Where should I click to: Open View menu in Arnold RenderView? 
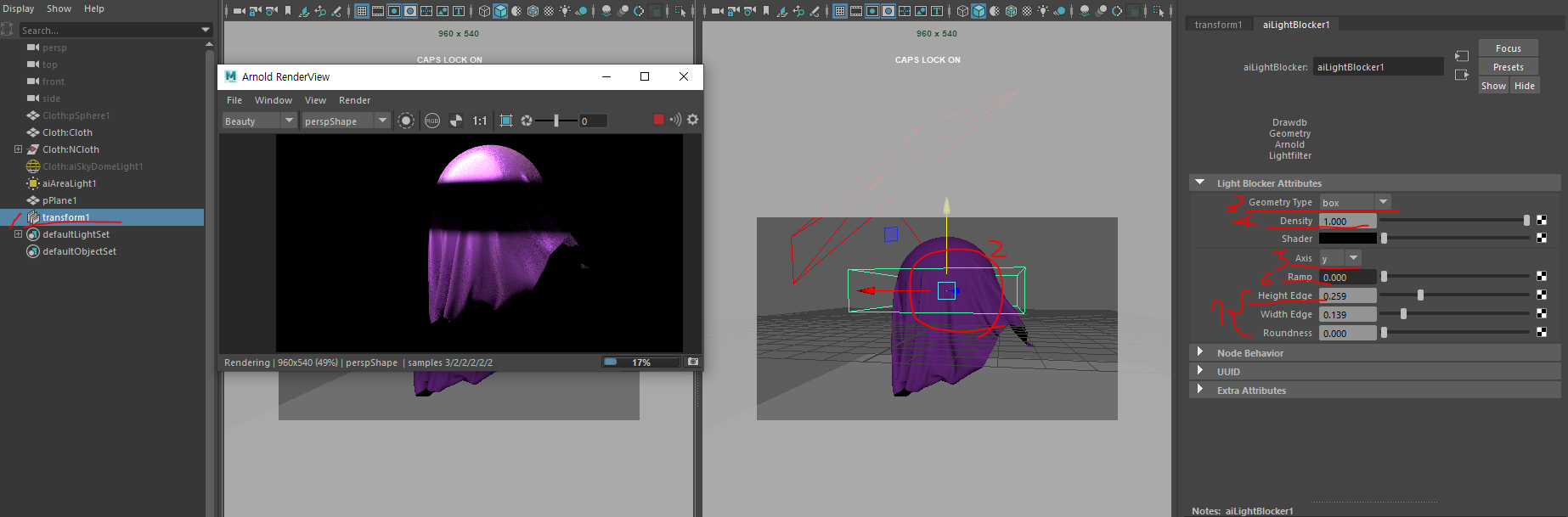tap(315, 100)
